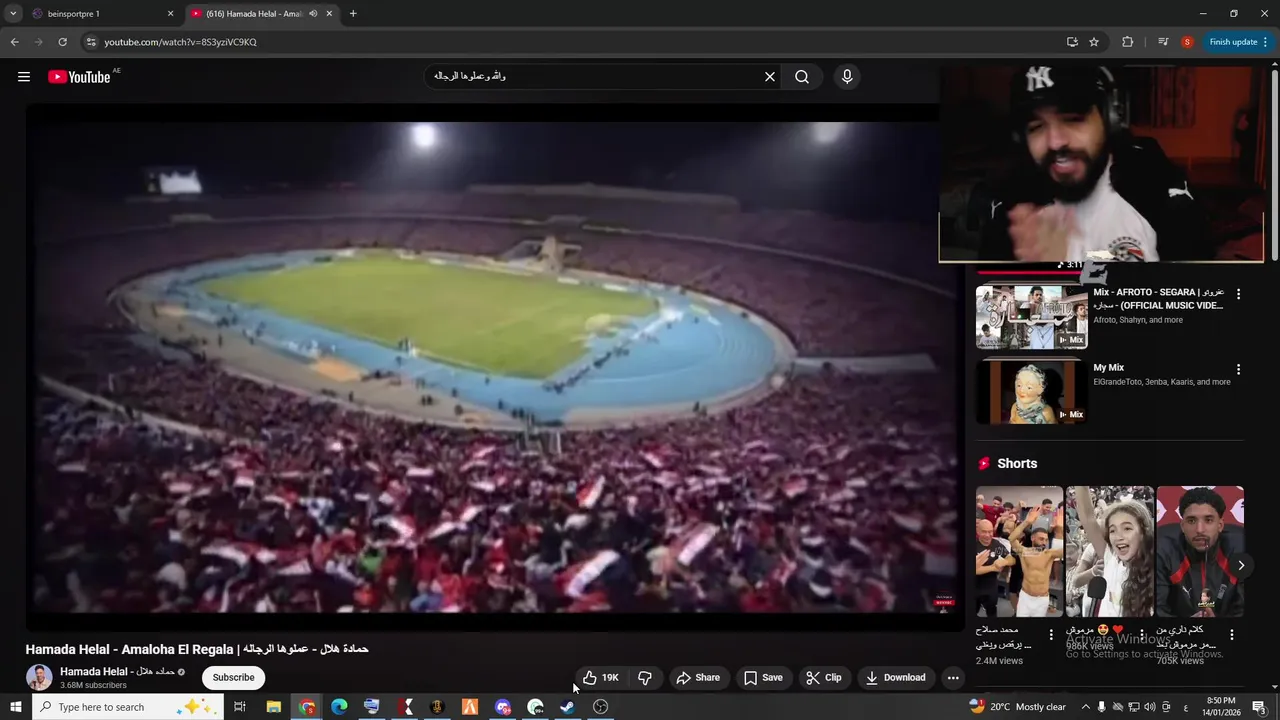This screenshot has width=1280, height=720.
Task: Open the Mix - AFROTO - SEGARA title
Action: pos(1158,299)
